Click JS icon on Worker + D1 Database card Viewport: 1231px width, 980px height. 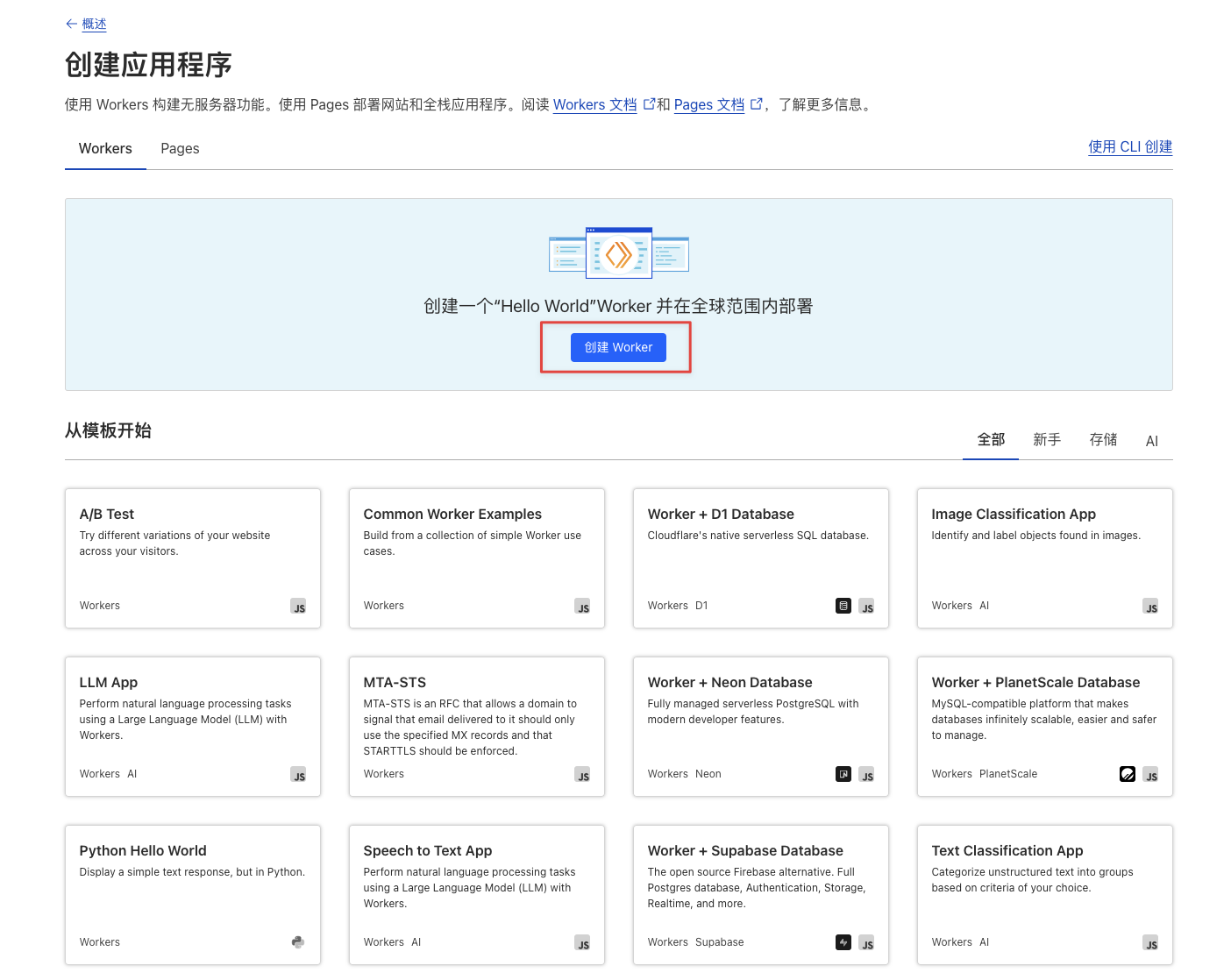pos(866,606)
